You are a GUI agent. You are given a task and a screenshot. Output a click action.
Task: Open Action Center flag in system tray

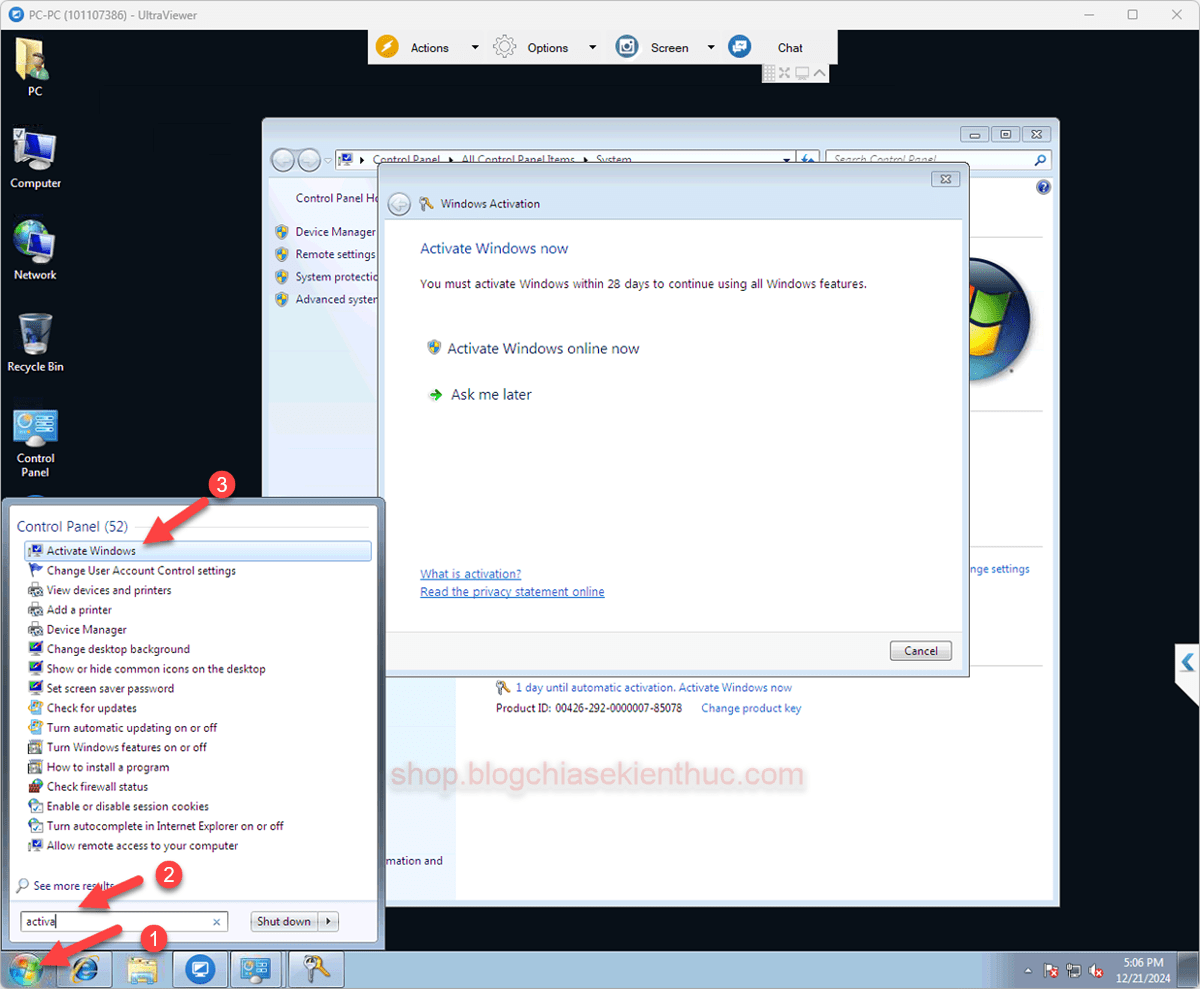point(1051,971)
